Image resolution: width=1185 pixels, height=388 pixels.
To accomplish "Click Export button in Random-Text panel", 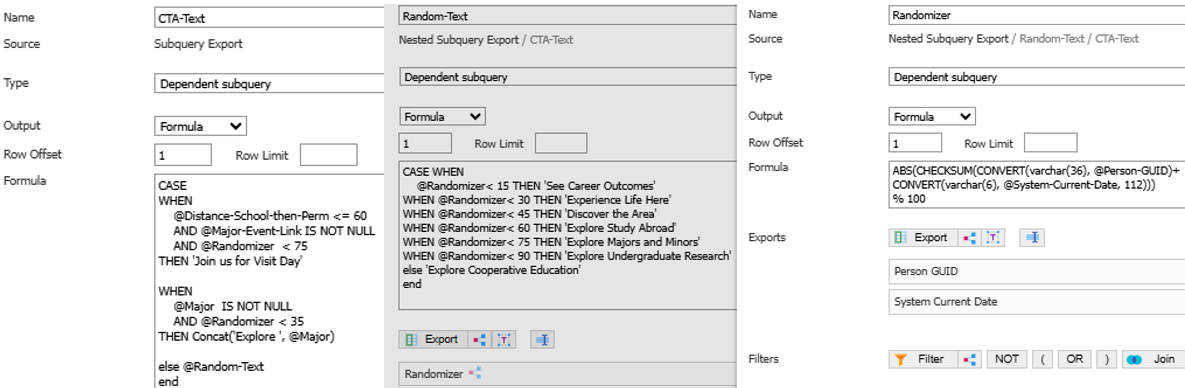I will 432,340.
